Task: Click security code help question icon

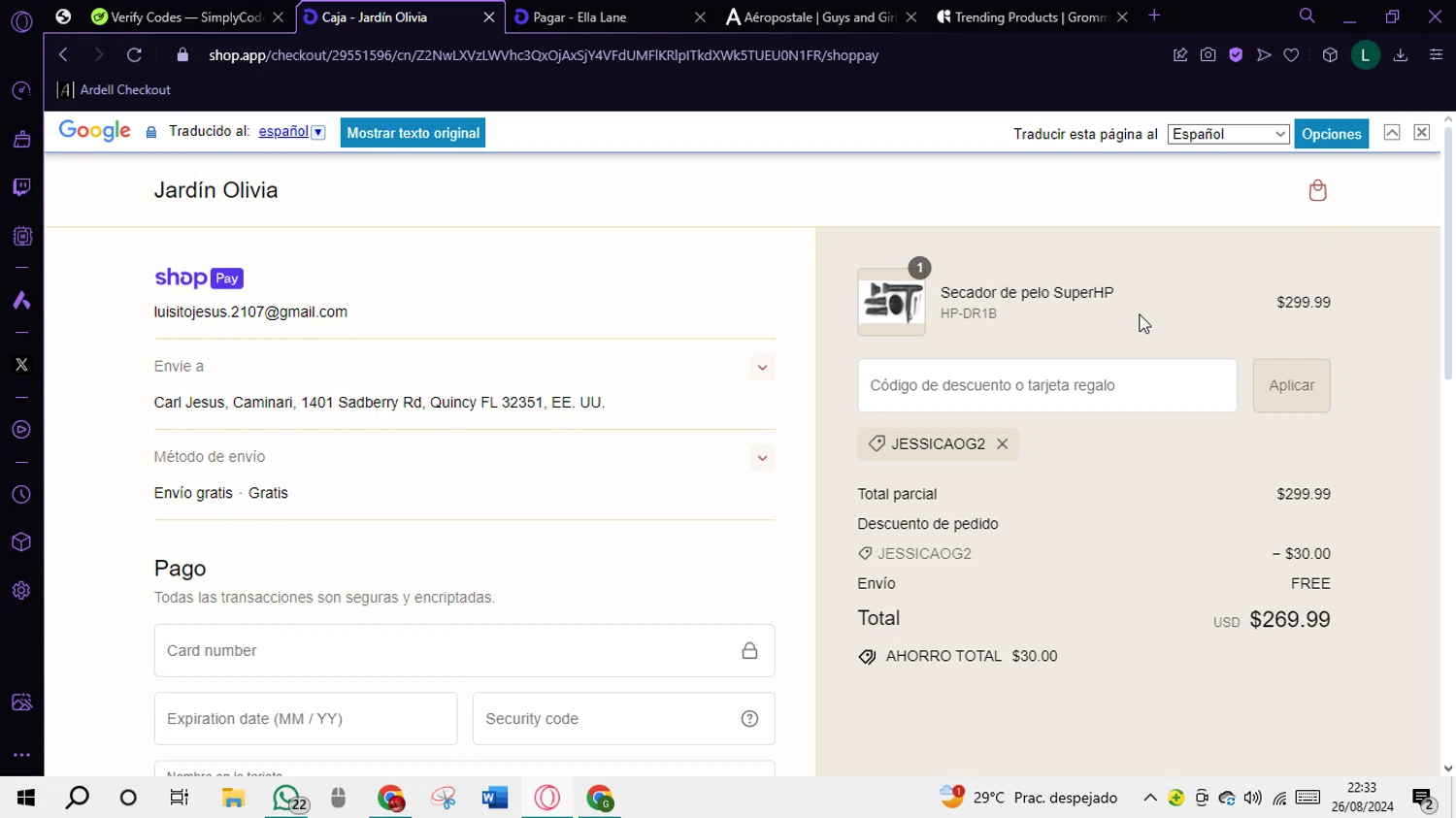Action: coord(749,719)
